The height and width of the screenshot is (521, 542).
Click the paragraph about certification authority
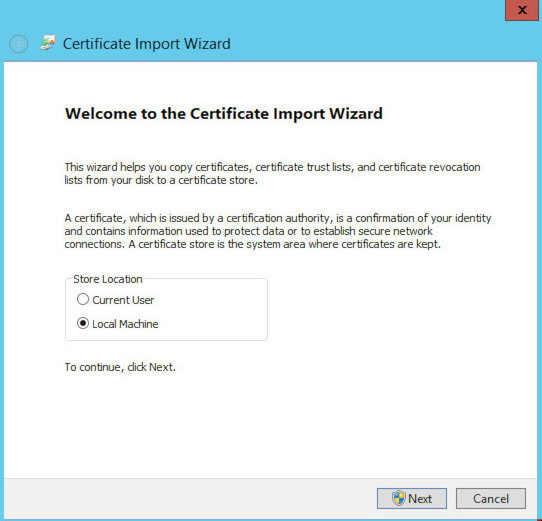(x=278, y=231)
